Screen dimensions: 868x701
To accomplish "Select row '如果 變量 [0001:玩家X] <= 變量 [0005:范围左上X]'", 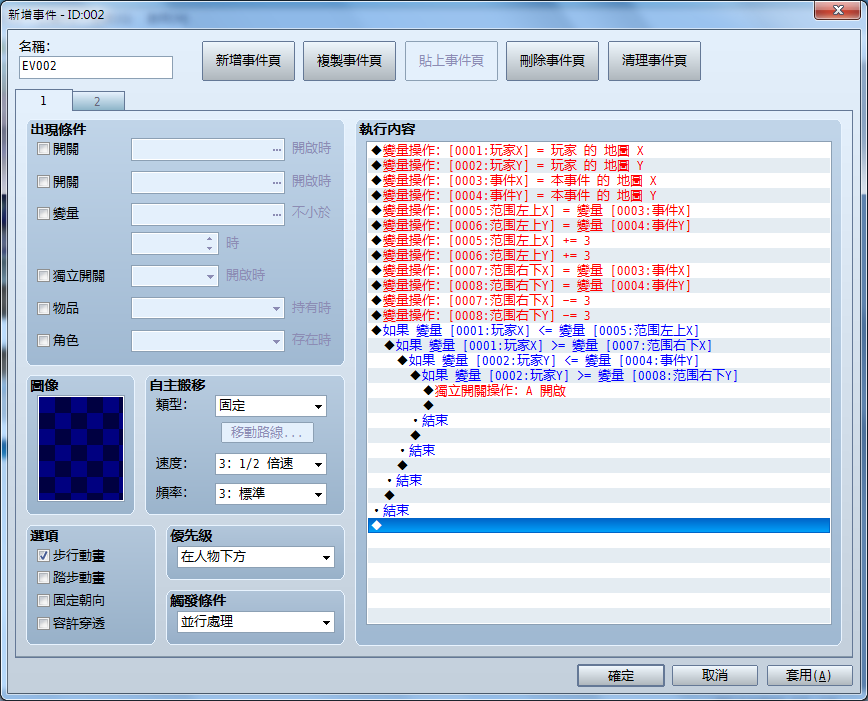I will [x=599, y=331].
